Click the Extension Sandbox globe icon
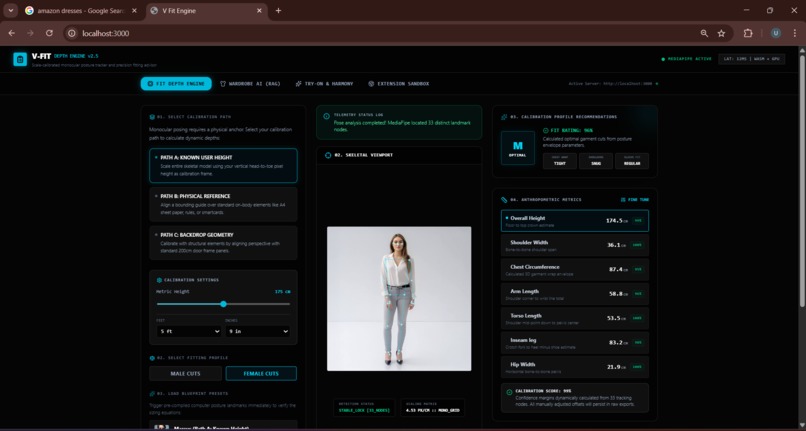806x431 pixels. pyautogui.click(x=371, y=83)
